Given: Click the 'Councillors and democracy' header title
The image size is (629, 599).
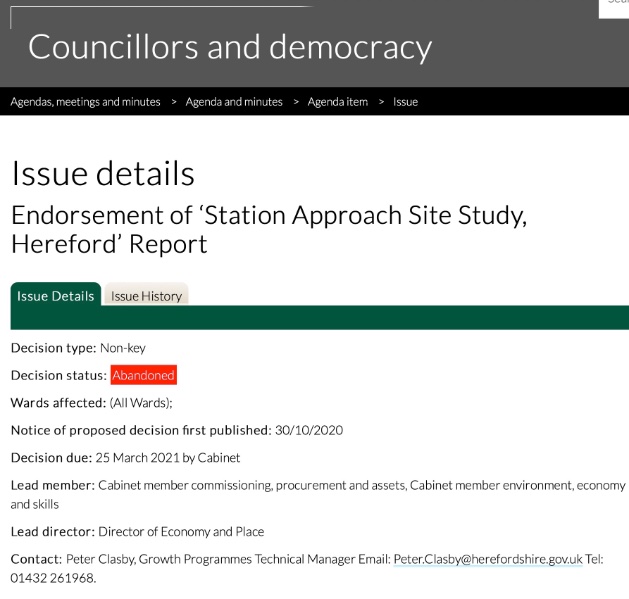Looking at the screenshot, I should pyautogui.click(x=229, y=46).
